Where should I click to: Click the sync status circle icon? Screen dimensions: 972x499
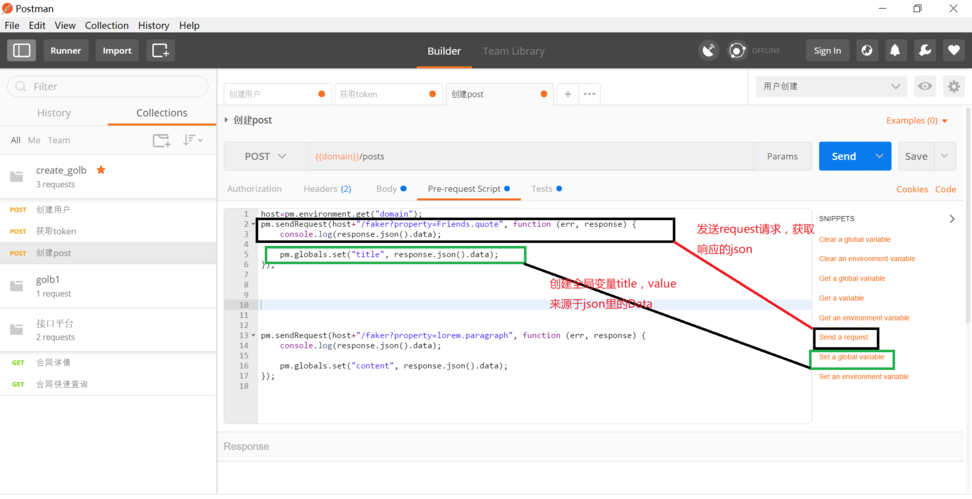pyautogui.click(x=737, y=51)
